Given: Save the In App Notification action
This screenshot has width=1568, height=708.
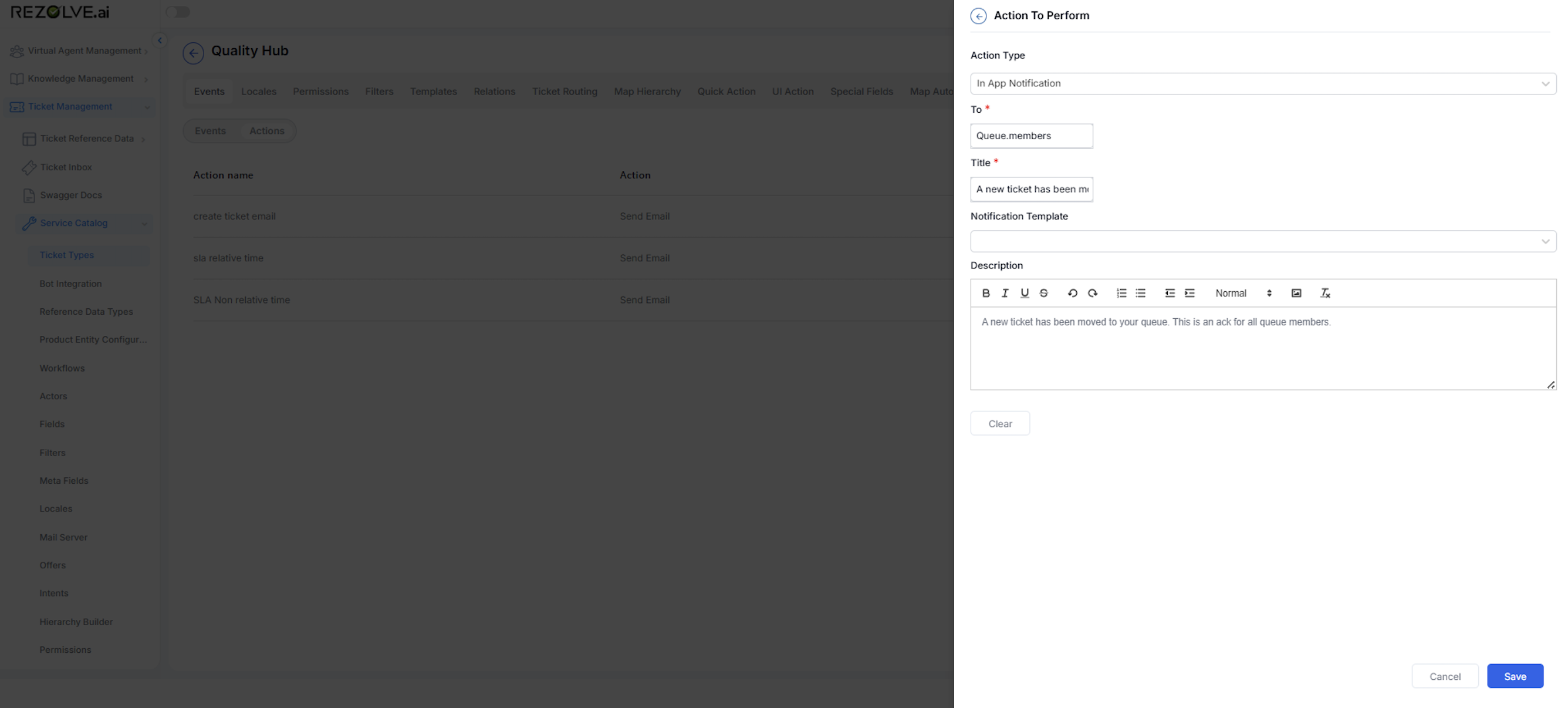Looking at the screenshot, I should 1515,676.
